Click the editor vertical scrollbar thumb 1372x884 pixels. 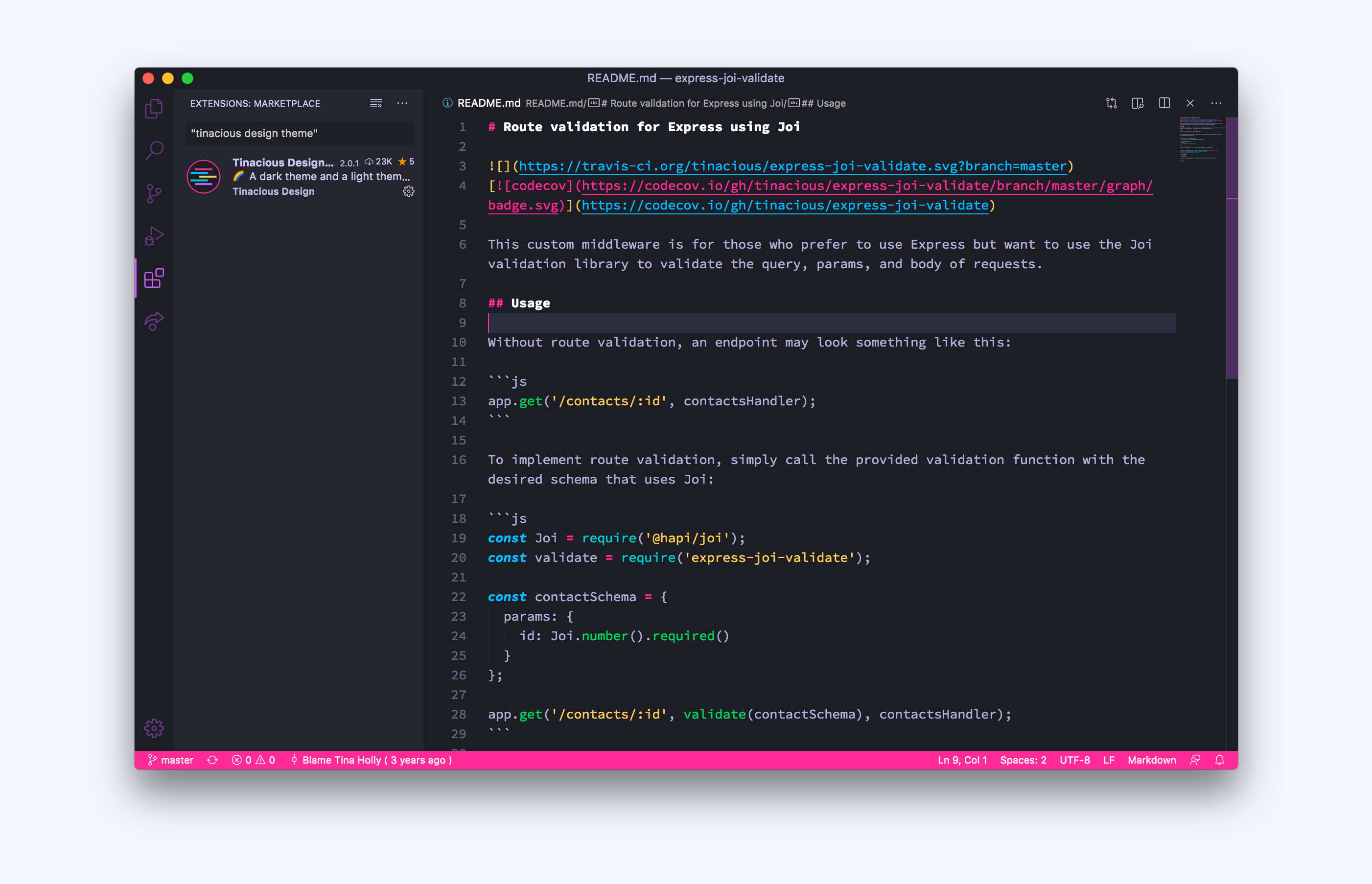tap(1232, 248)
